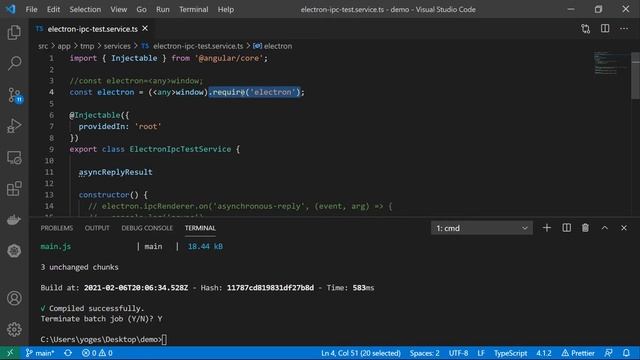
Task: Open notifications bell in status bar
Action: [626, 353]
